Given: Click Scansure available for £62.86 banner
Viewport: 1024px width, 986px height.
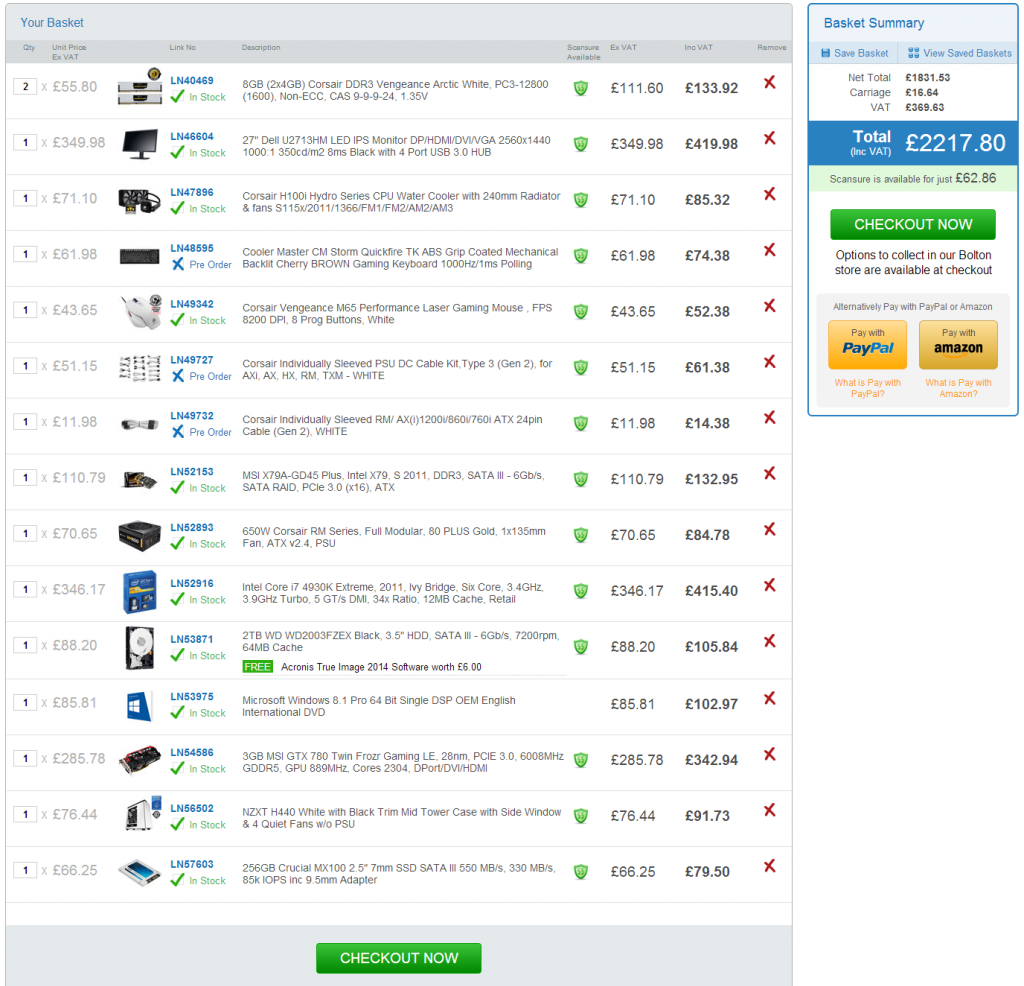Looking at the screenshot, I should (912, 178).
